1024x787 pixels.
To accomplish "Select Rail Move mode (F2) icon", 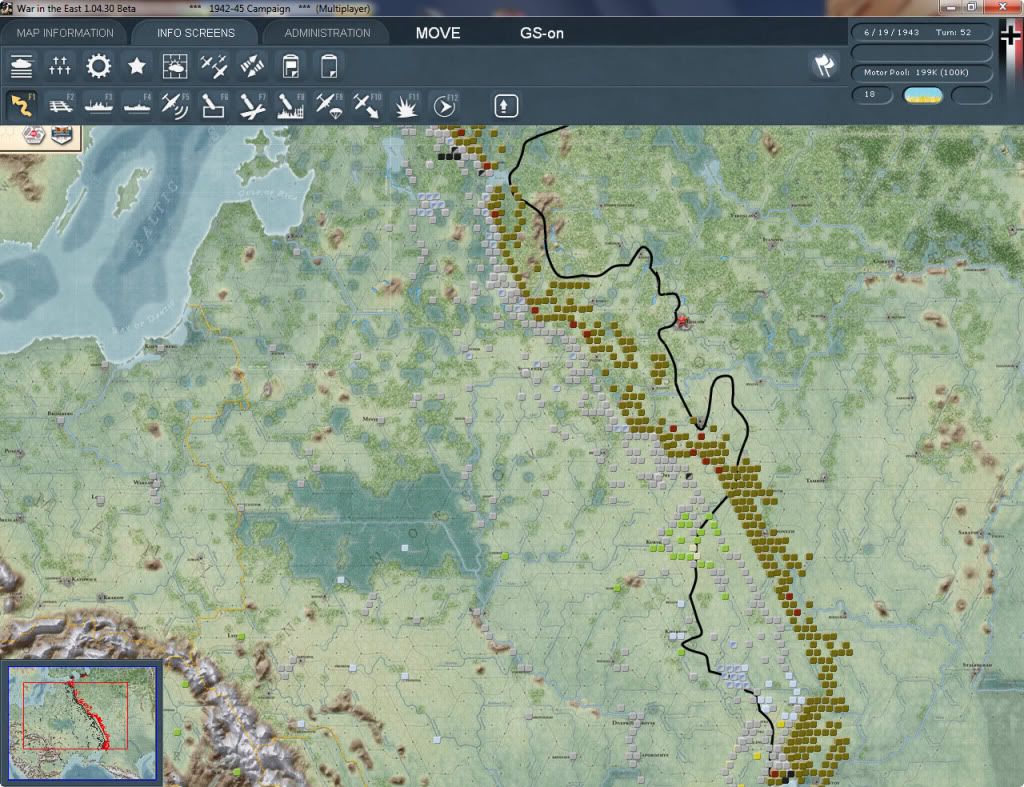I will (60, 105).
